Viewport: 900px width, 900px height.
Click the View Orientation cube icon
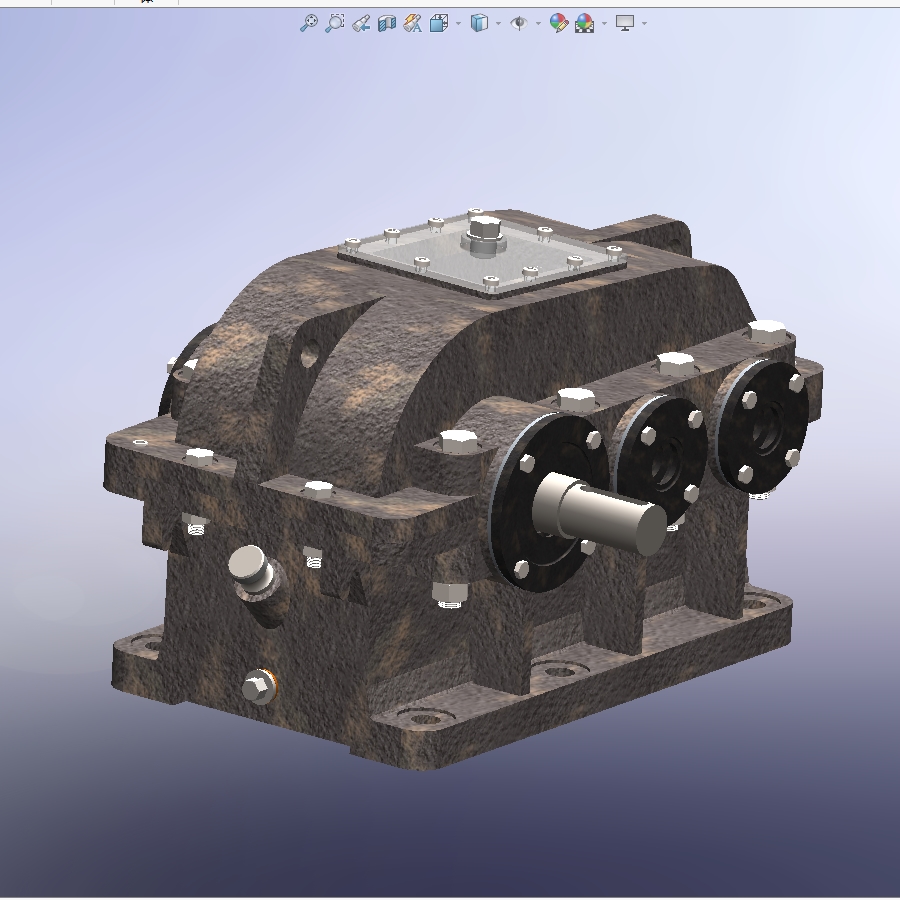(x=439, y=24)
